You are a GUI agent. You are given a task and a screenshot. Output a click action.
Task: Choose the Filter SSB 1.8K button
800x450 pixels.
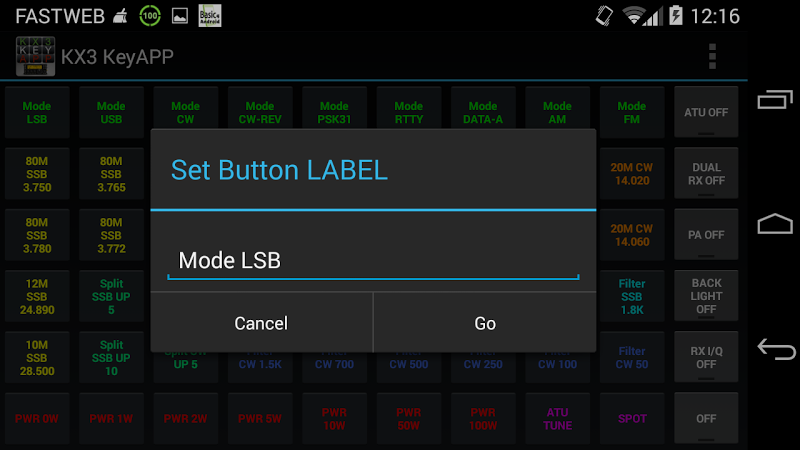click(x=632, y=296)
